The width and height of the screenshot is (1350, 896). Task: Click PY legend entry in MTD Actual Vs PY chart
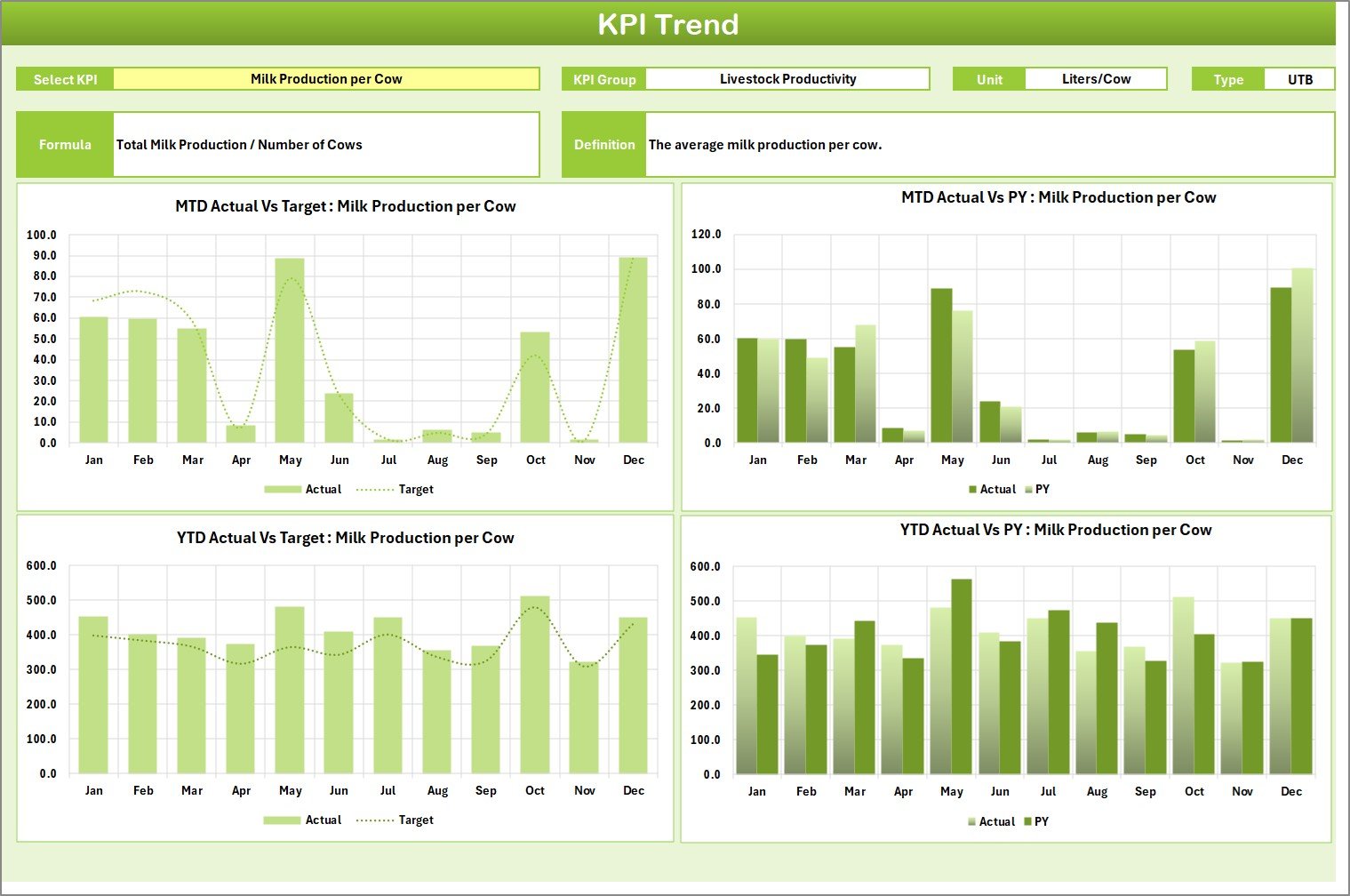click(x=1042, y=490)
